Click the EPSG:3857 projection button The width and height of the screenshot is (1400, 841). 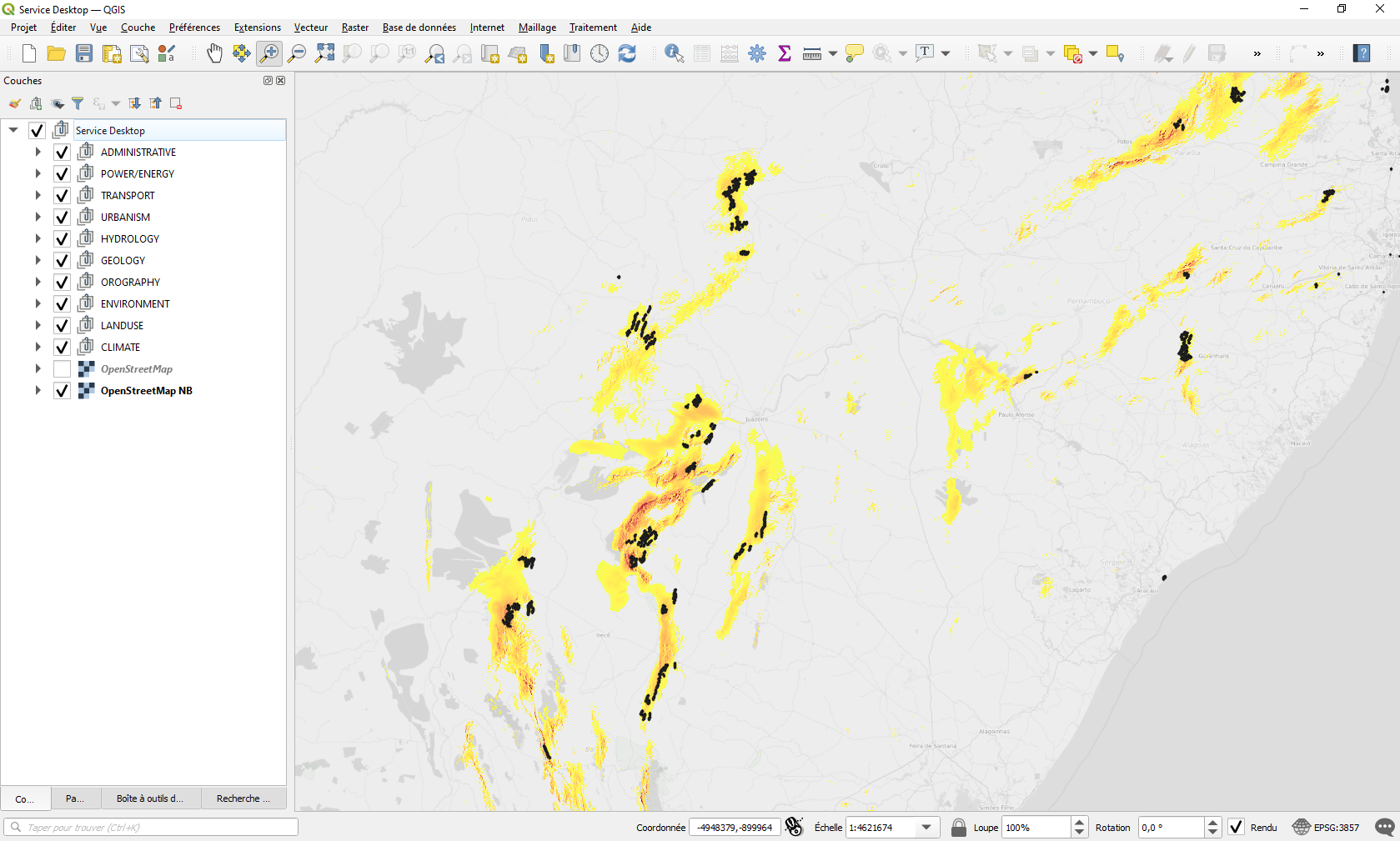pos(1326,827)
